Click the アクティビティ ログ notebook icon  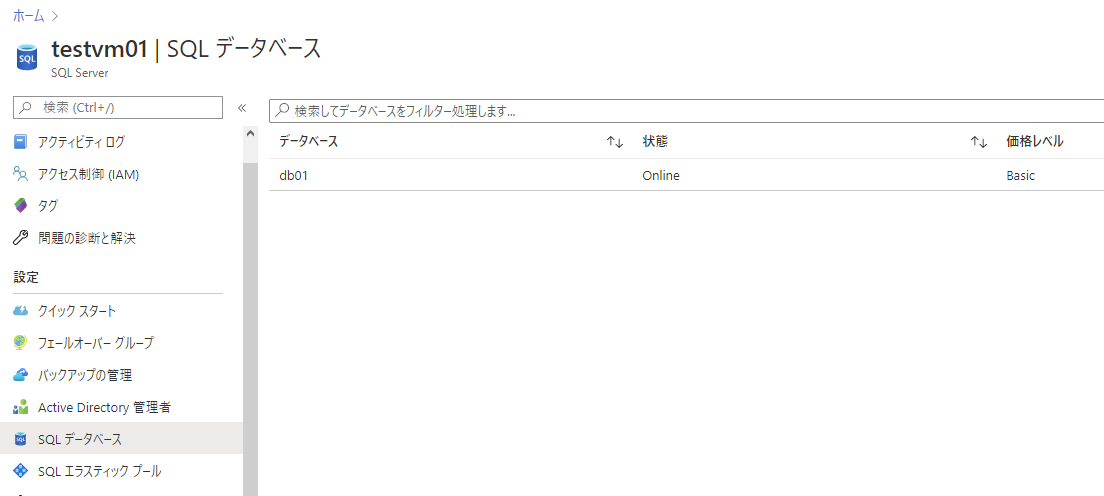tap(20, 142)
